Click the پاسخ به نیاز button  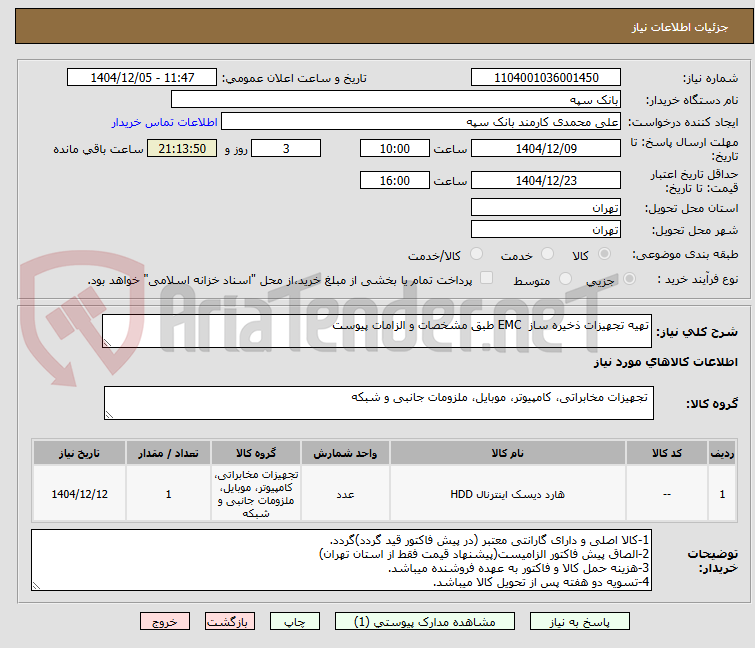pyautogui.click(x=580, y=622)
